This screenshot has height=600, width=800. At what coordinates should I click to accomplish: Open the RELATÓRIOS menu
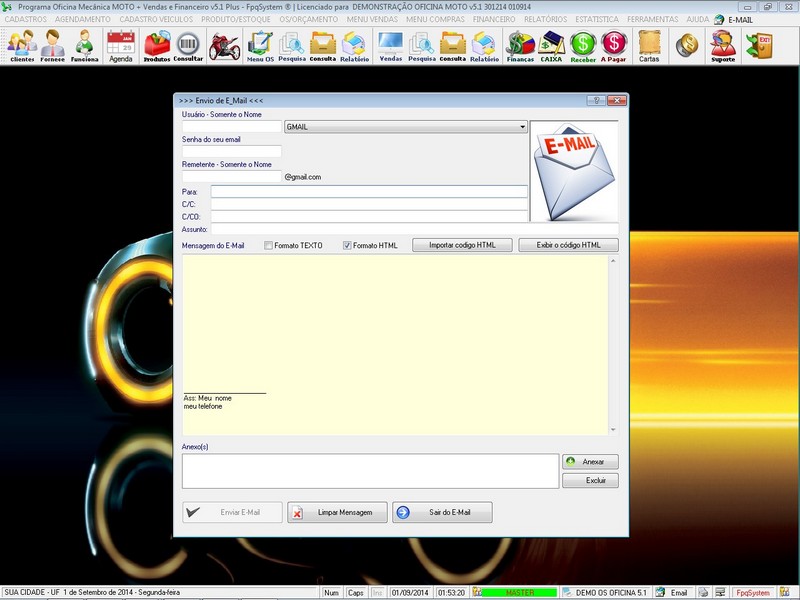(545, 19)
